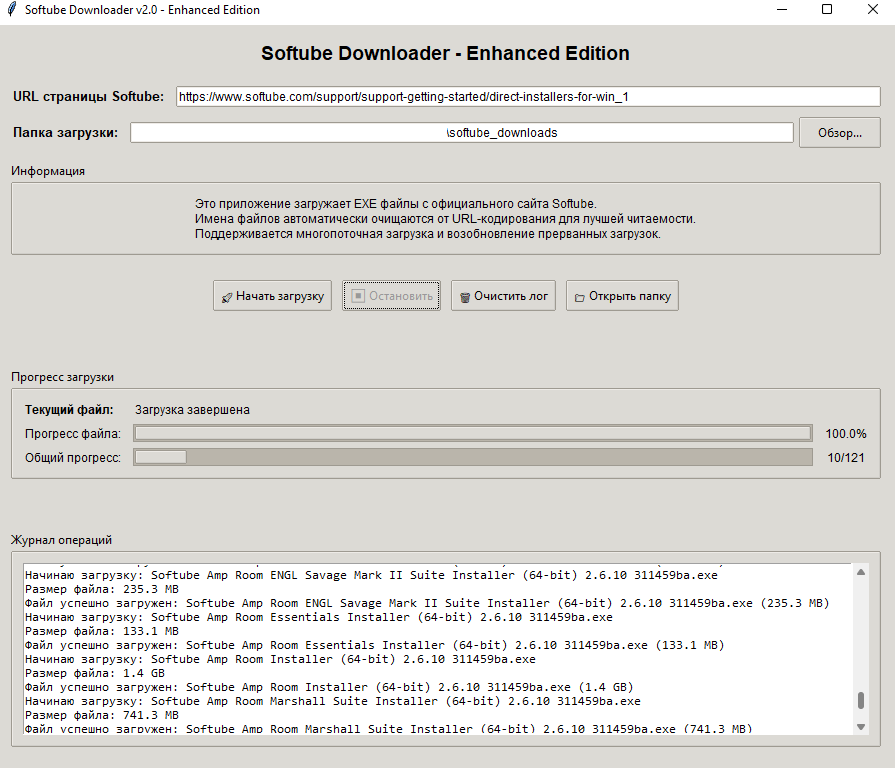Viewport: 895px width, 768px height.
Task: Clear the log with Очистить лог
Action: (x=503, y=296)
